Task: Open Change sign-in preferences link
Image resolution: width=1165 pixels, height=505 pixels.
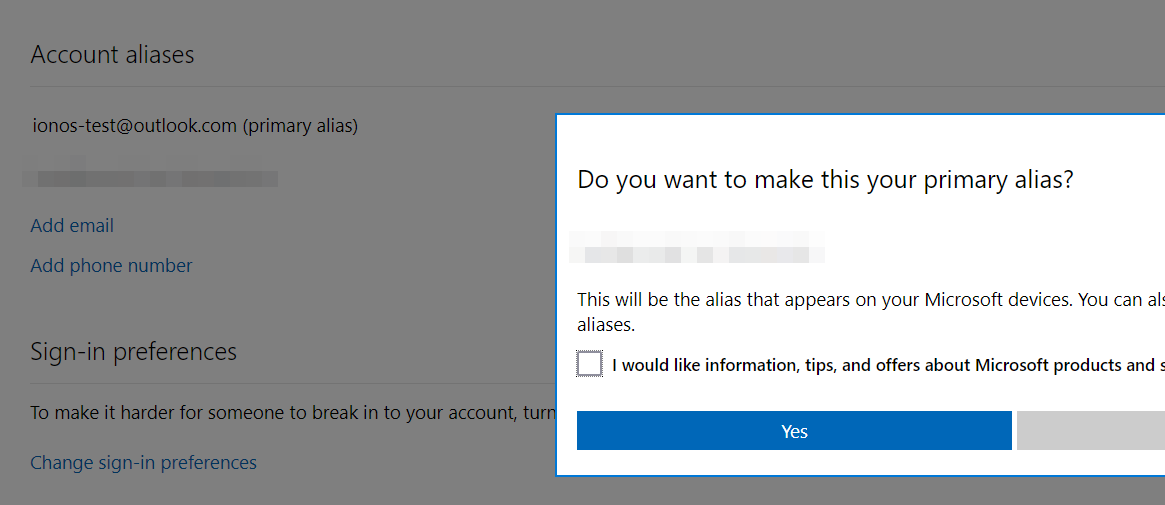Action: 143,463
